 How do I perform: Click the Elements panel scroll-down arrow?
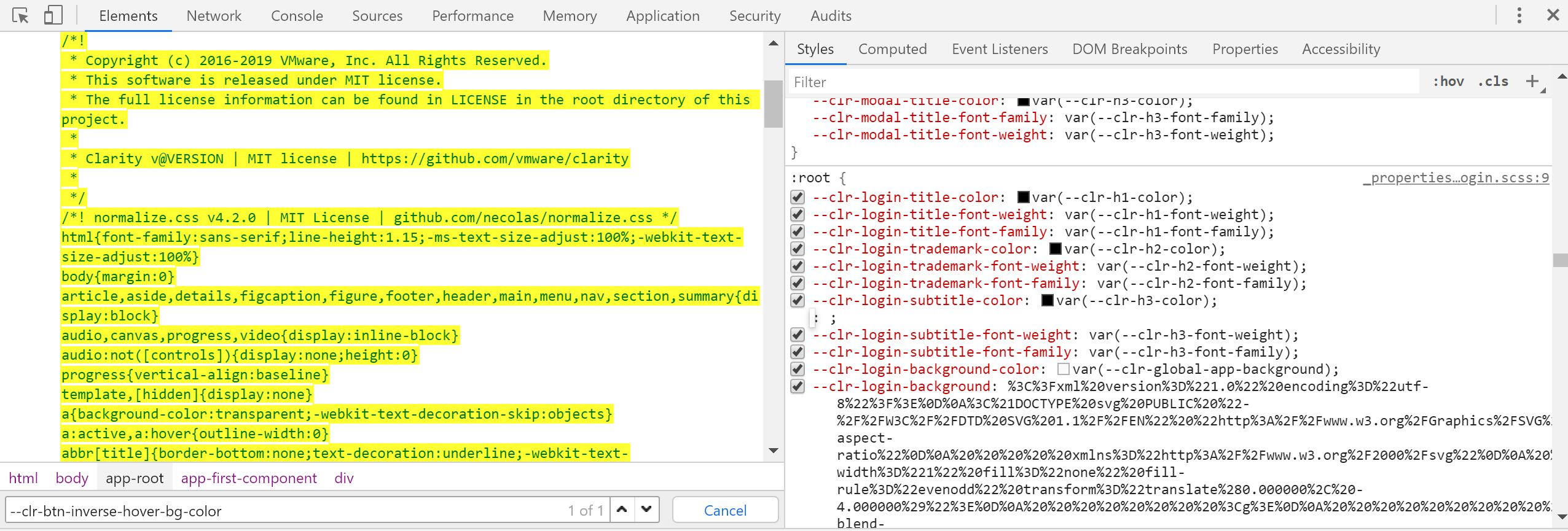pos(774,451)
